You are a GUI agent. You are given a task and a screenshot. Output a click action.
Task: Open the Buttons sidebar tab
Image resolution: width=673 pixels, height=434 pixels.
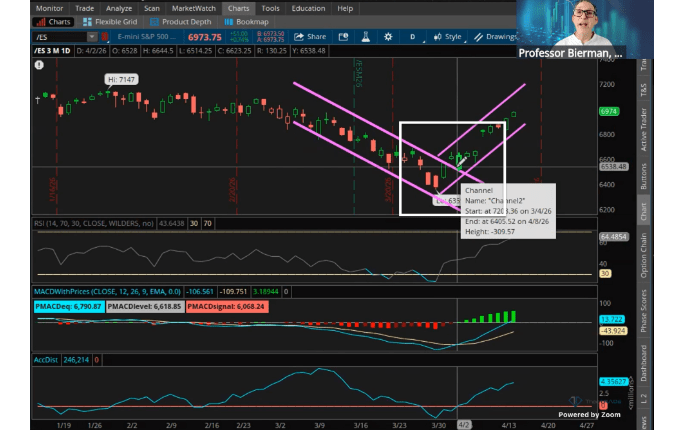(643, 176)
